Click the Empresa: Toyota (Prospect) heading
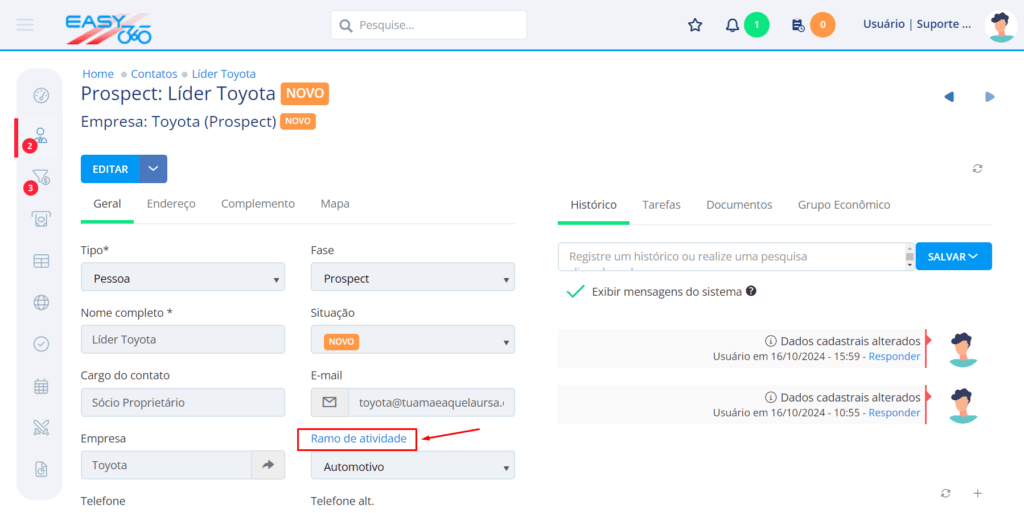The image size is (1024, 513). (x=178, y=121)
